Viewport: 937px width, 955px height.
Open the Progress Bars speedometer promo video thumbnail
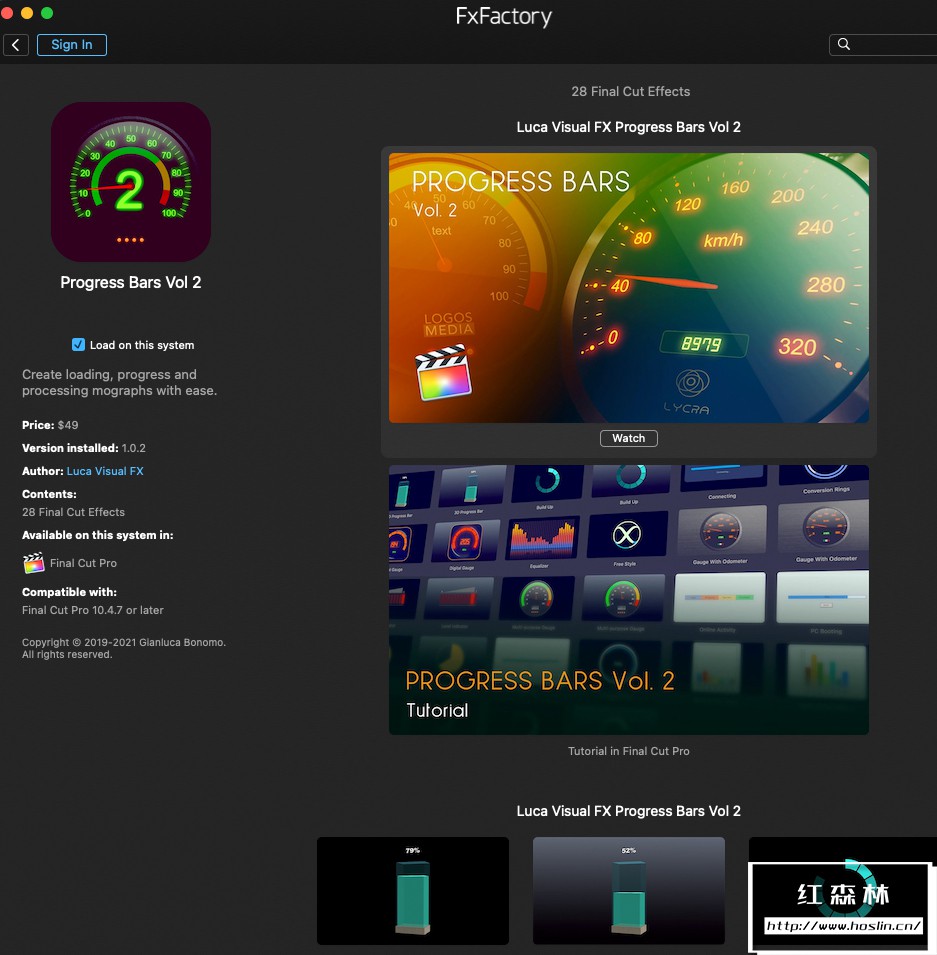[629, 287]
